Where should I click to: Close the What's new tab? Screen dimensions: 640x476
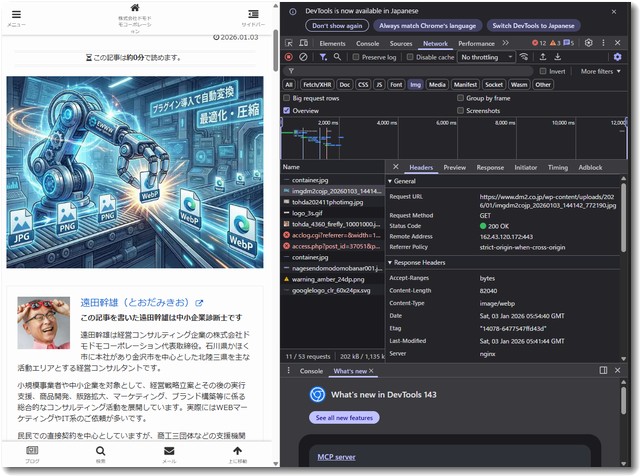(x=371, y=371)
